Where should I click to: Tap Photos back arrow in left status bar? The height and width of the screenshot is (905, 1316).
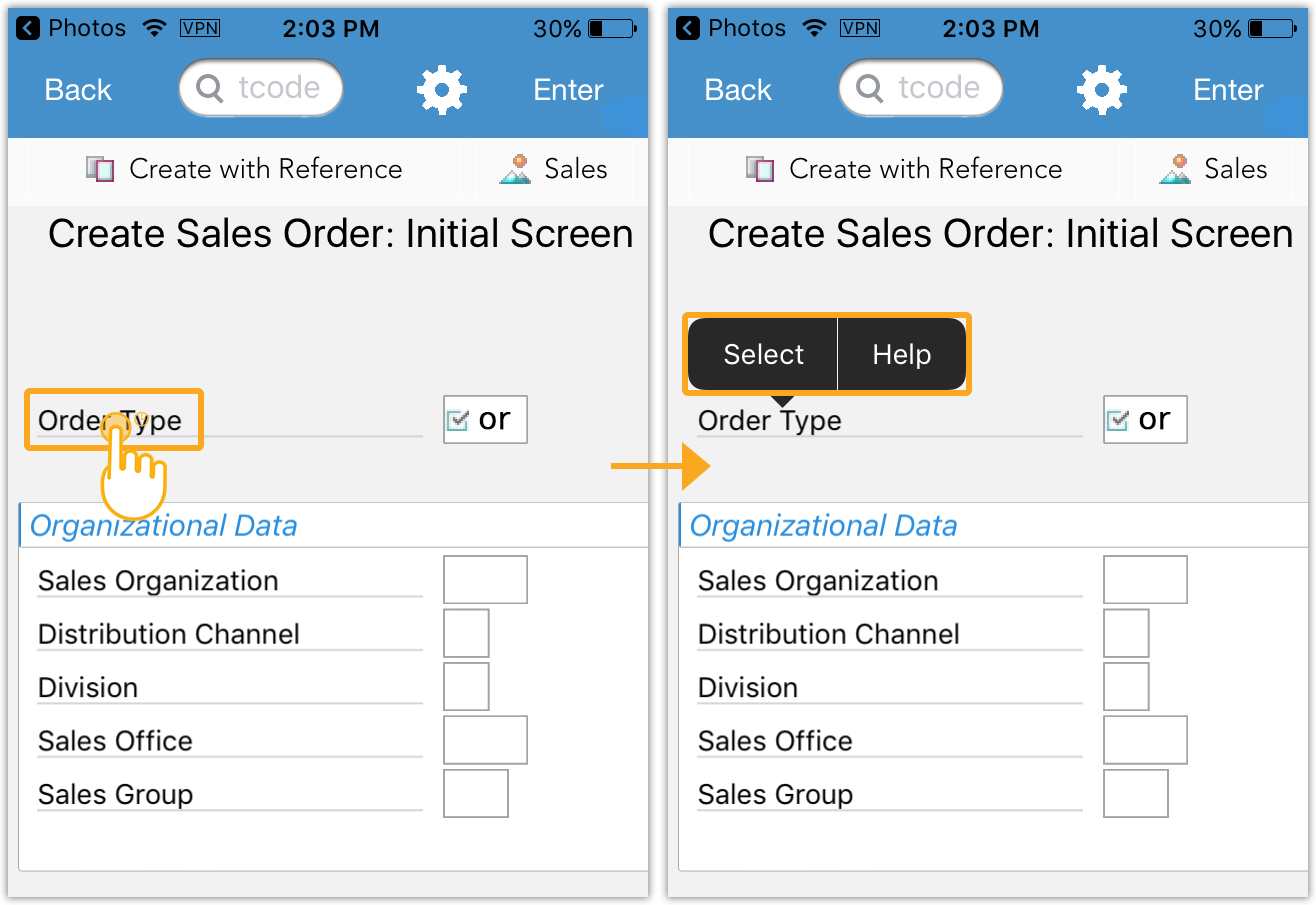29,28
